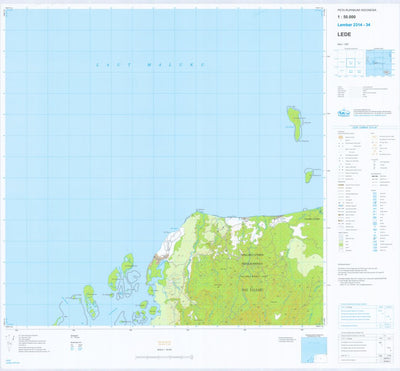Image resolution: width=400 pixels, height=371 pixels.
Task: Click the north declination diagram at bottom left
Action: tap(10, 343)
